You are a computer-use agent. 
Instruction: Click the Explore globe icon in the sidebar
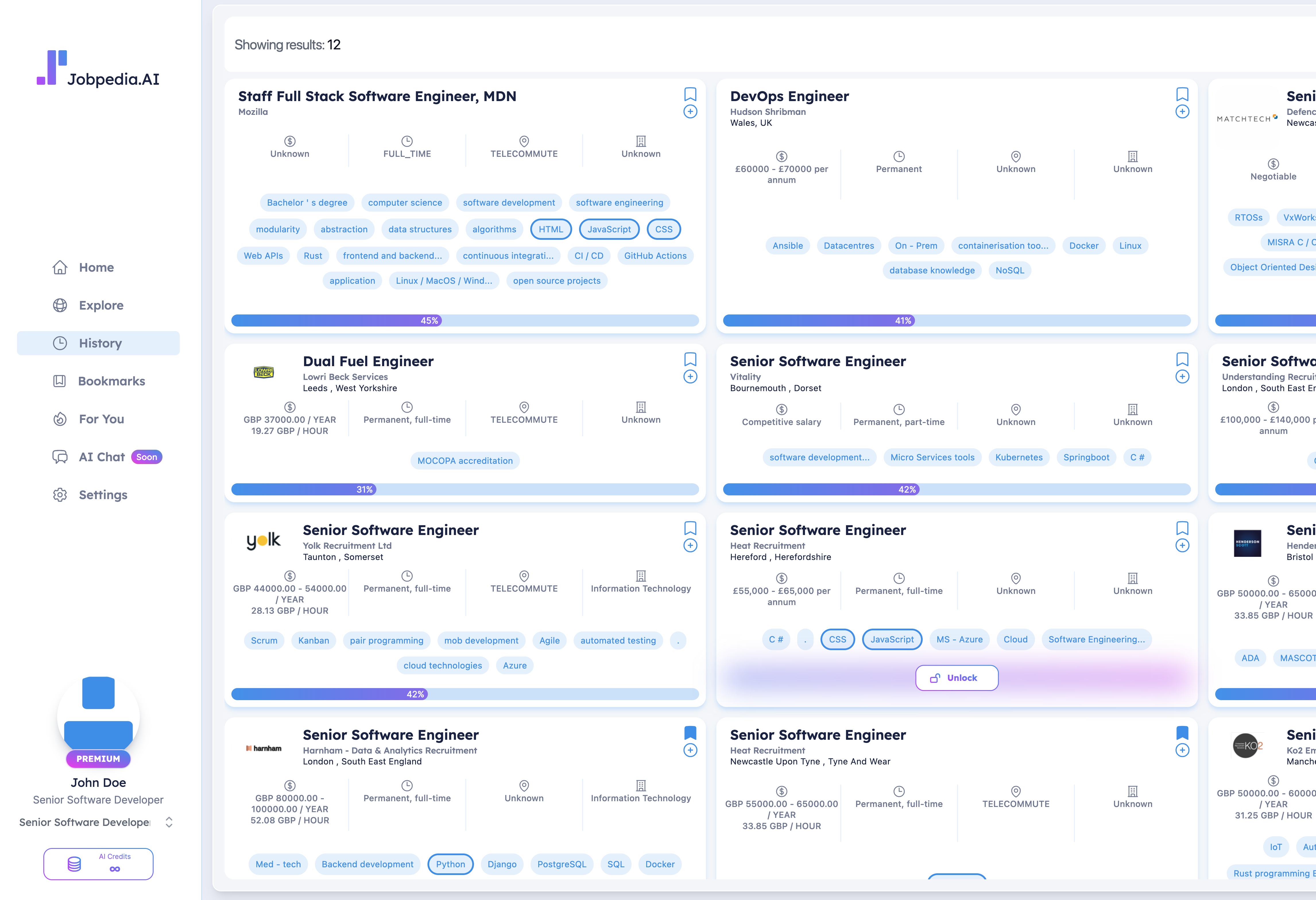(x=60, y=305)
